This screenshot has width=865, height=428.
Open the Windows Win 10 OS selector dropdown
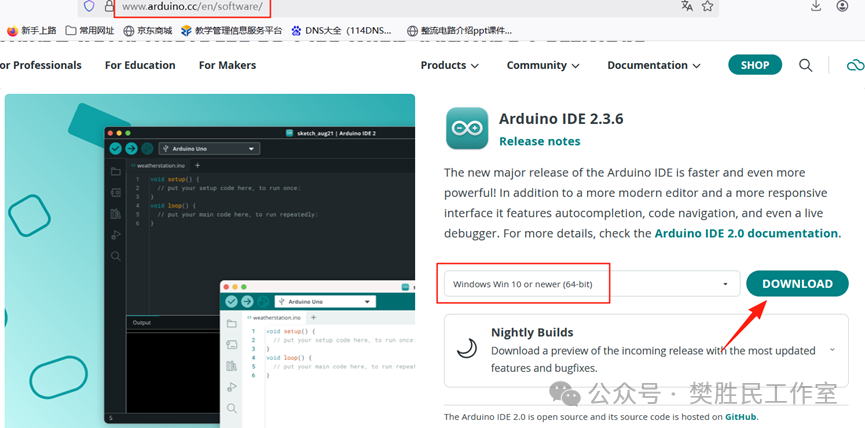tap(591, 284)
